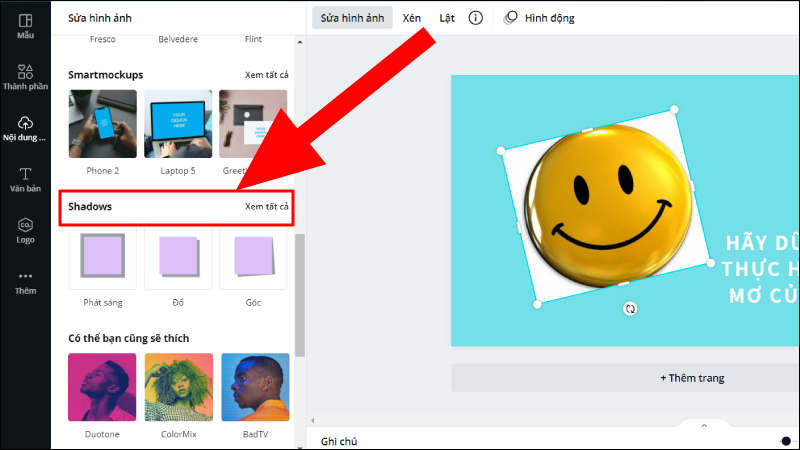800x450 pixels.
Task: Click Xem tất cả next to Shadows
Action: coord(266,207)
